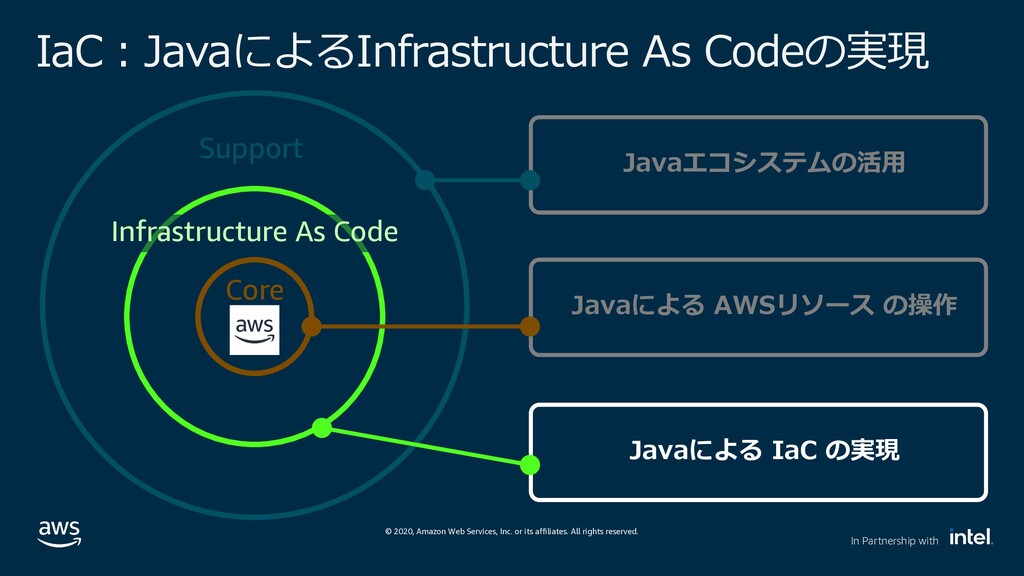Click the 'Core' label in the inner circle

click(x=255, y=290)
